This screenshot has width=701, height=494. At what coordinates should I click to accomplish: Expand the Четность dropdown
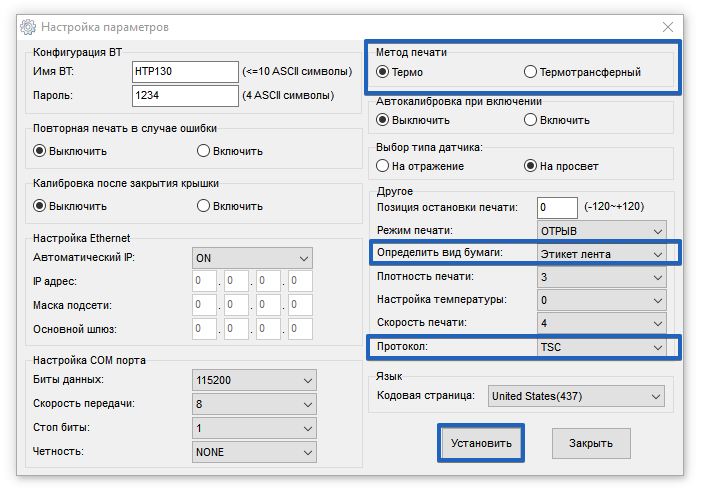point(252,452)
